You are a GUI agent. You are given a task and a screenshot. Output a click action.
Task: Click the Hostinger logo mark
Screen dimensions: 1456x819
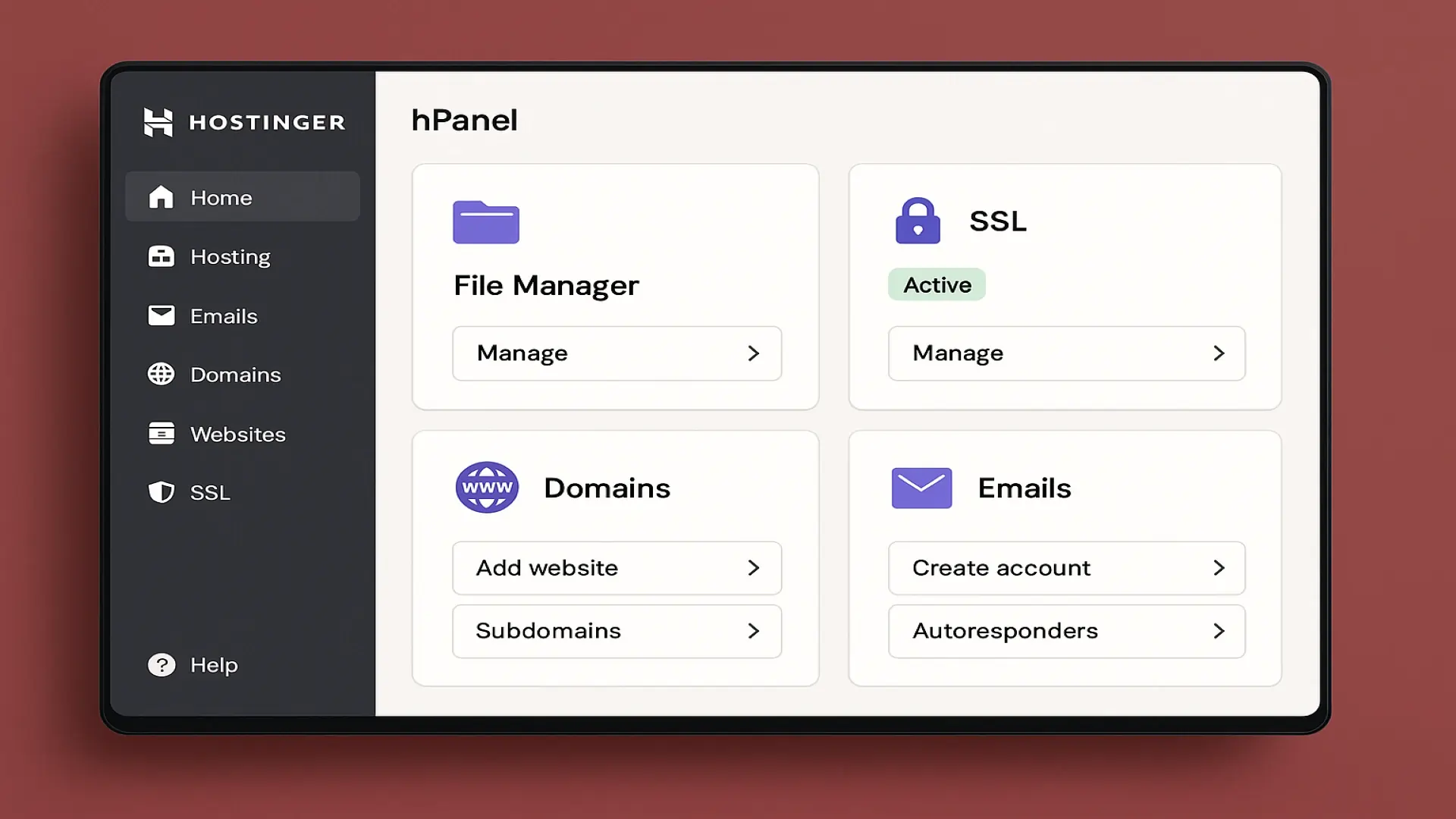click(x=158, y=122)
